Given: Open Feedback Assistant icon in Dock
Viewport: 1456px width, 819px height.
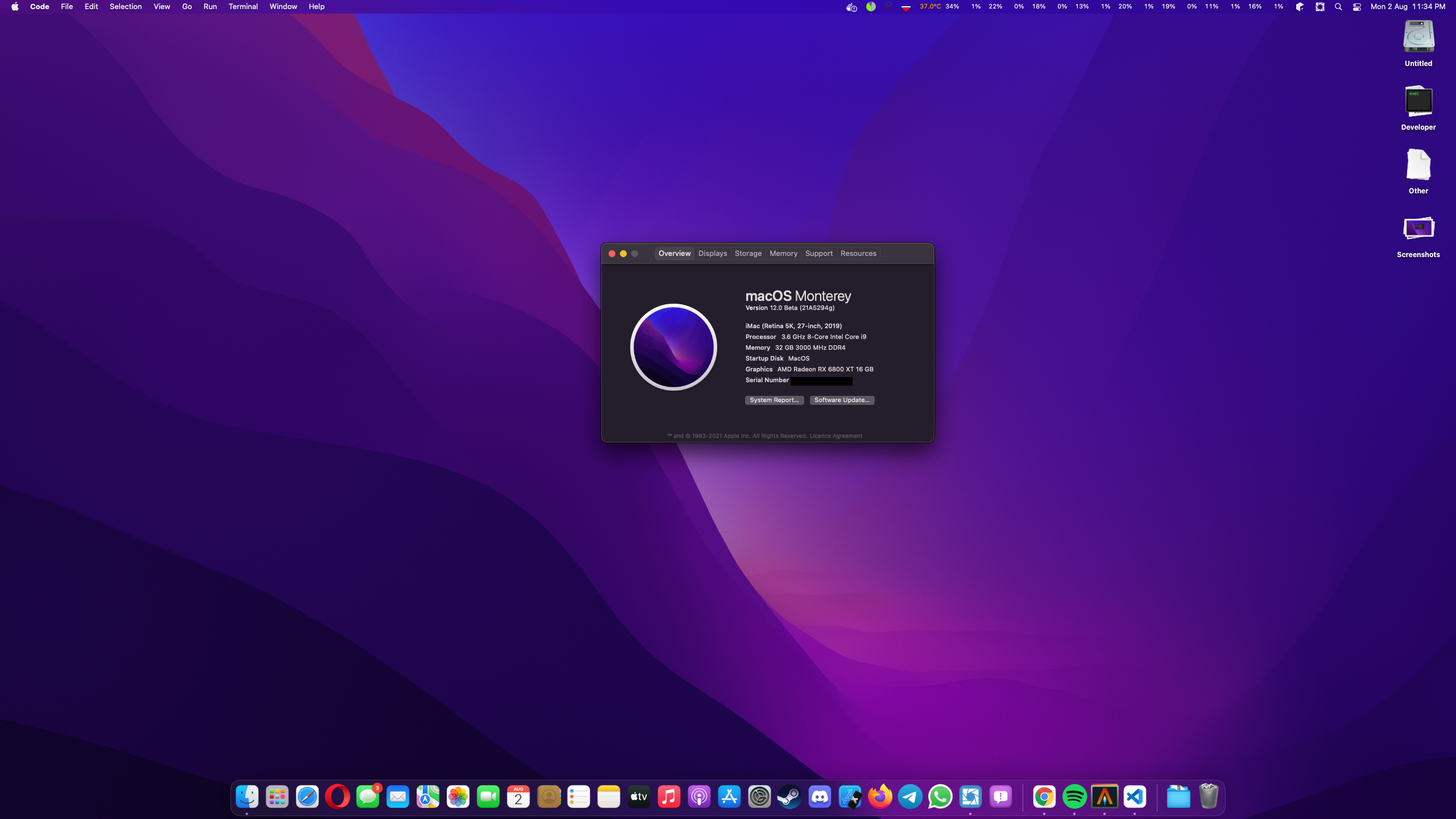Looking at the screenshot, I should (1000, 797).
